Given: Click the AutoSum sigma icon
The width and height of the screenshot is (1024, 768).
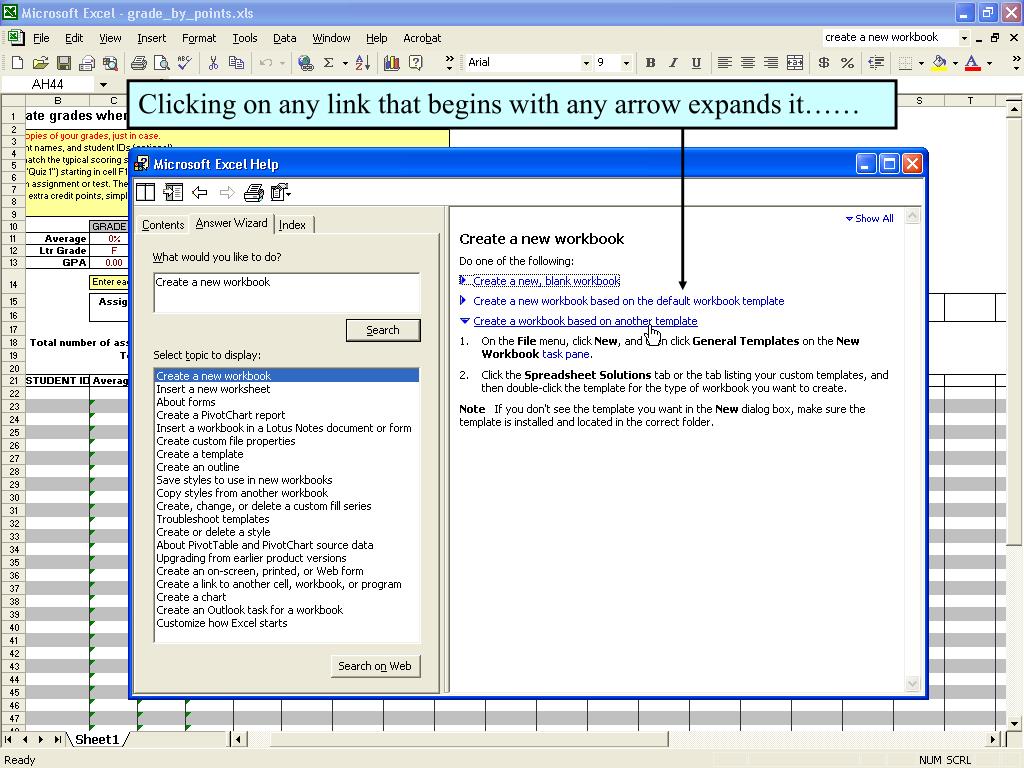Looking at the screenshot, I should point(328,63).
